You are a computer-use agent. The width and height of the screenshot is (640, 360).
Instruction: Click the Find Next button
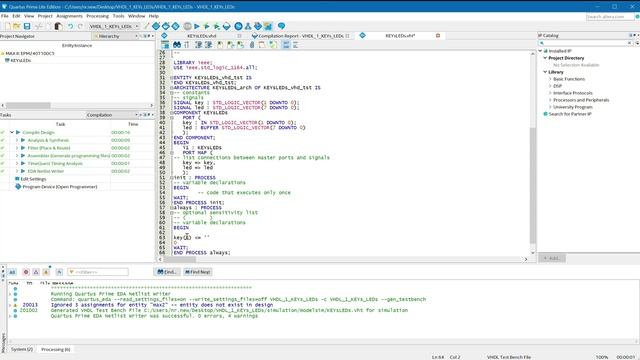198,272
